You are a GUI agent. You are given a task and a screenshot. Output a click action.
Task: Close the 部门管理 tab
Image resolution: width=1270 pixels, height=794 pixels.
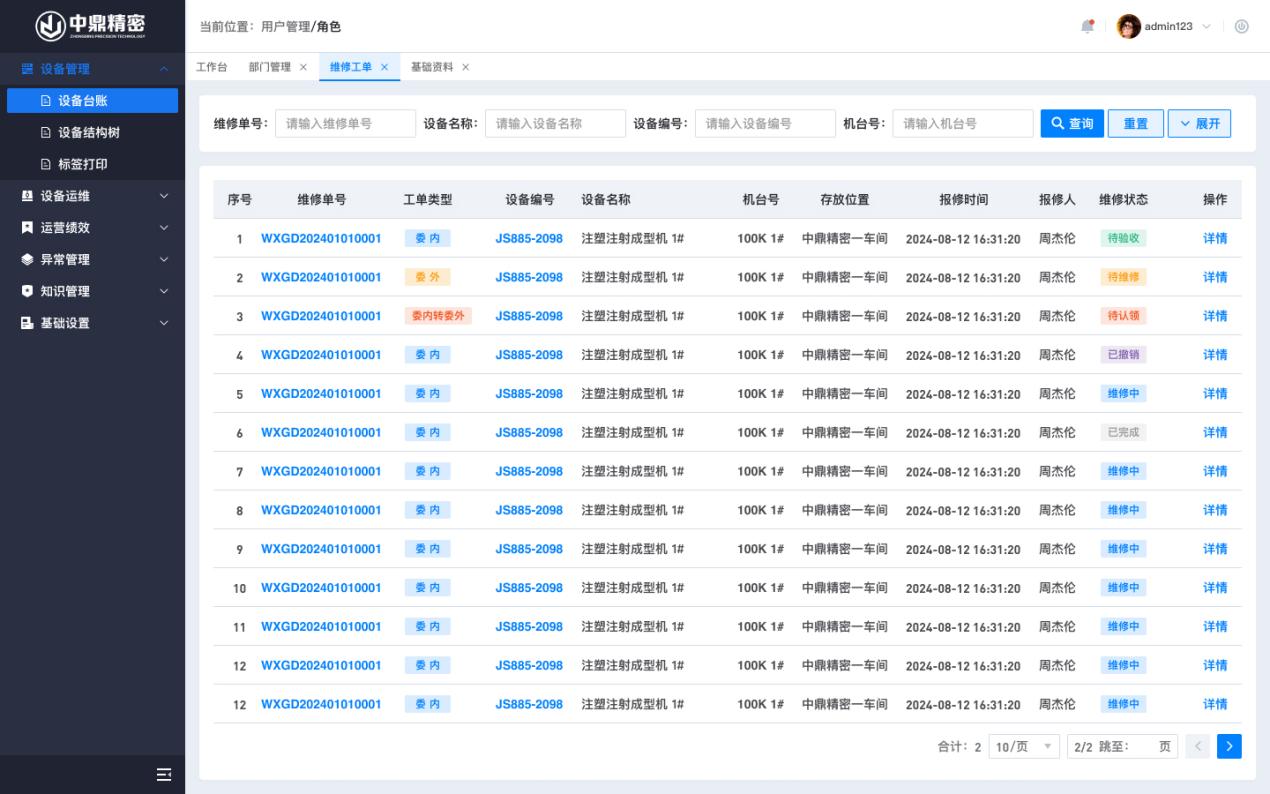pos(303,67)
